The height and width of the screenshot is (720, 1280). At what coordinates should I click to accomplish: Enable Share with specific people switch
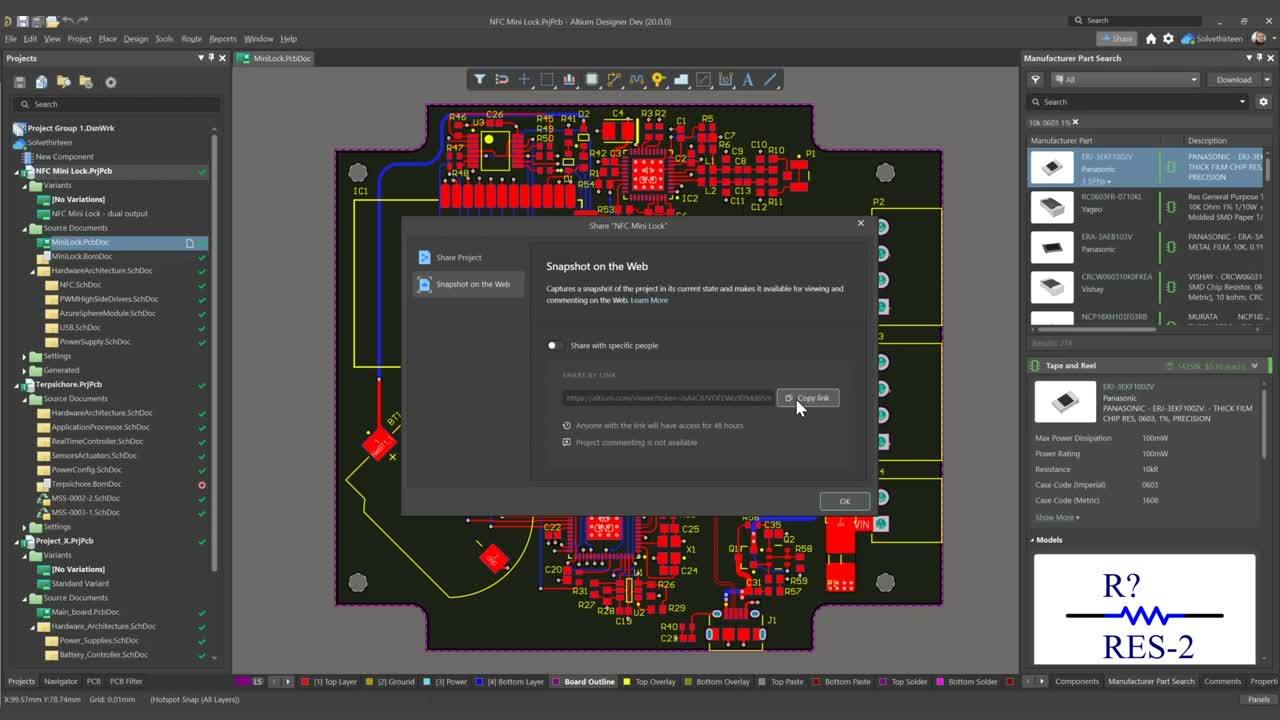coord(554,346)
